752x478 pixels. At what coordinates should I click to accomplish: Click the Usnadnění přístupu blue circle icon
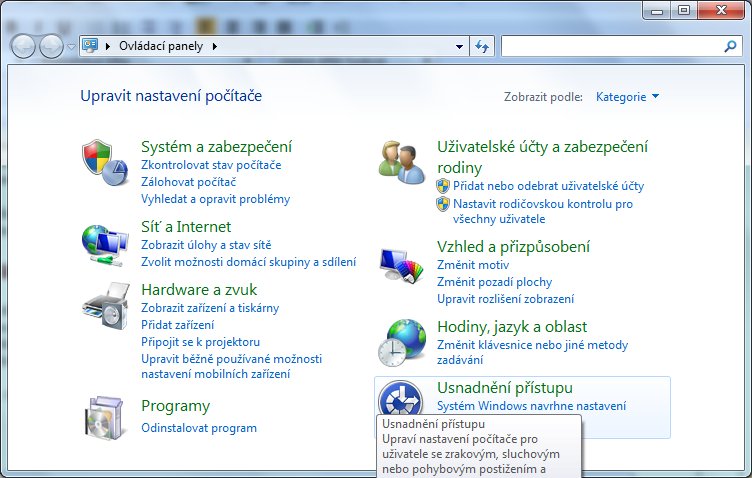click(400, 399)
